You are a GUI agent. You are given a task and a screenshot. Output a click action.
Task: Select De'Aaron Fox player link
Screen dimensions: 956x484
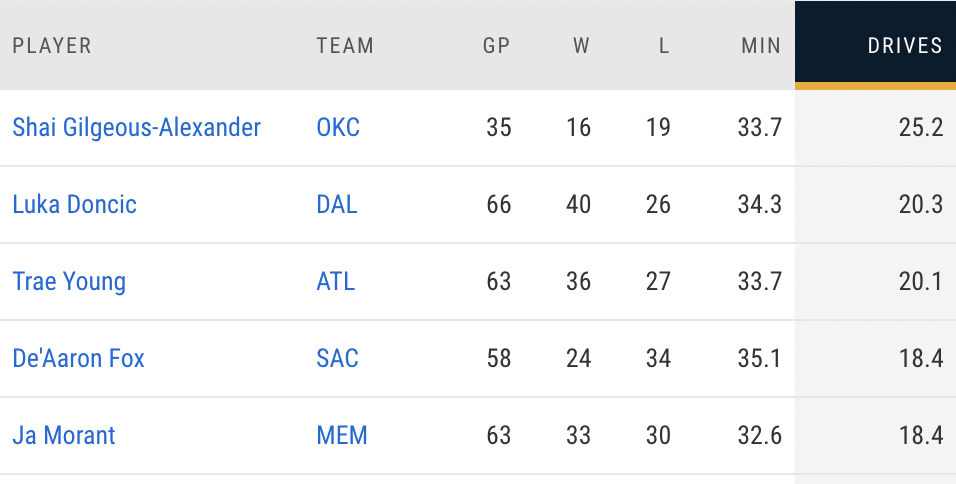[x=78, y=359]
